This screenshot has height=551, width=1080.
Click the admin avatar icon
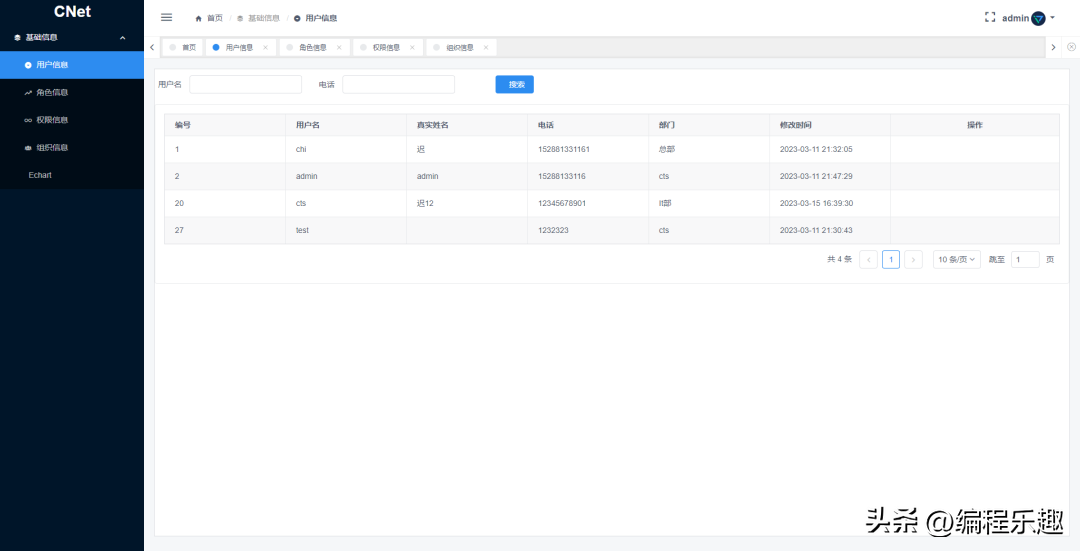1038,18
